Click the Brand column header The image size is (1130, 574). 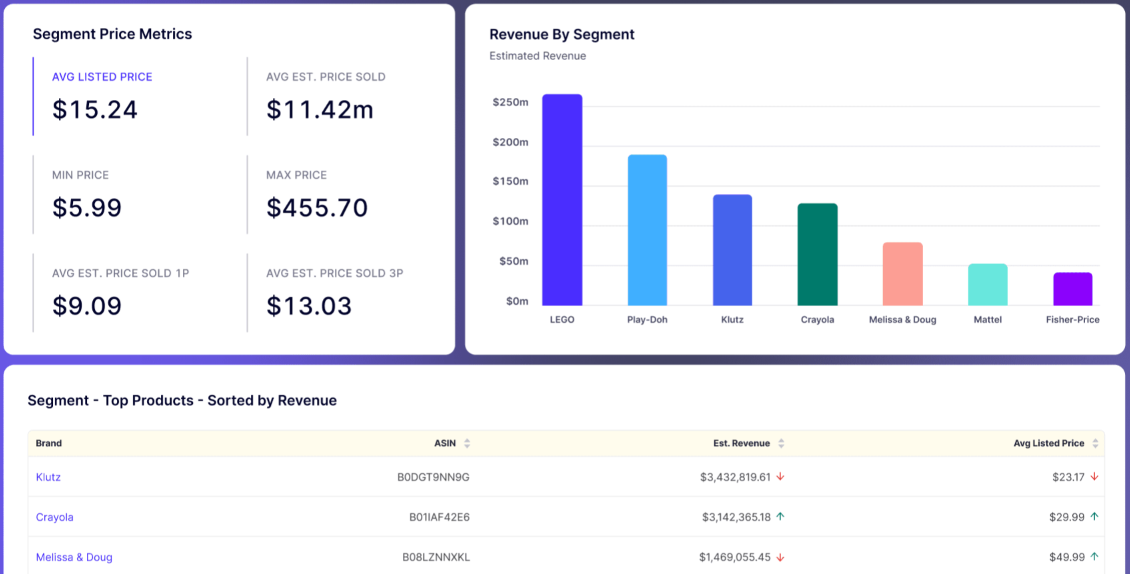49,443
